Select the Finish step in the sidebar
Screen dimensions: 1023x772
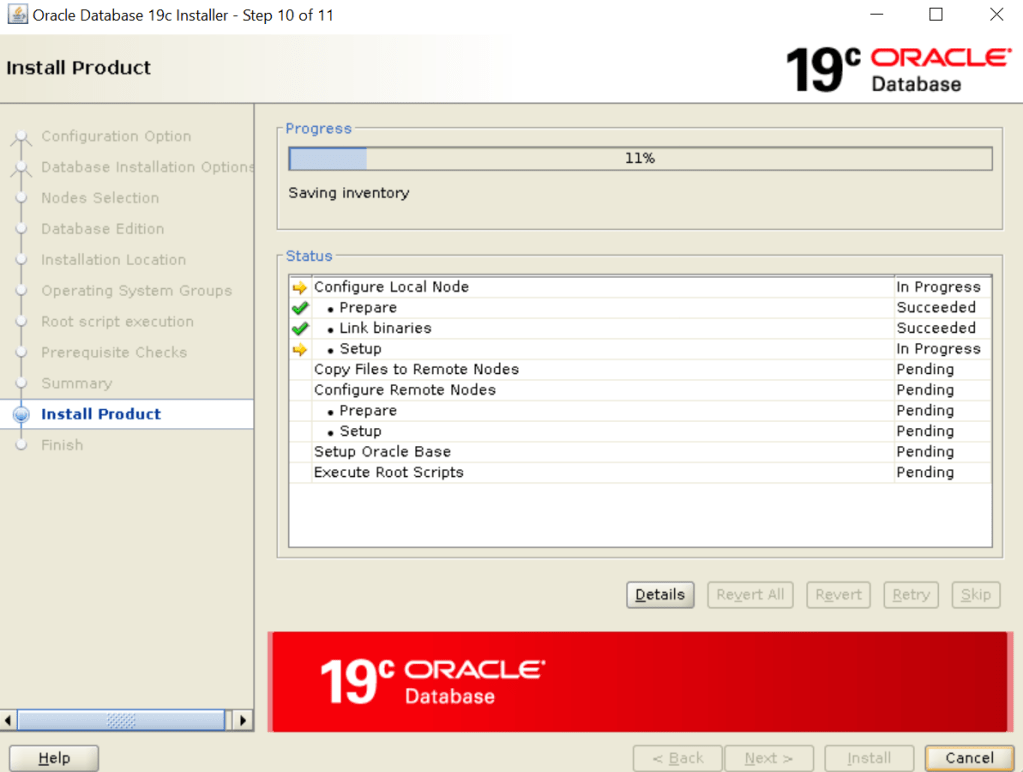pyautogui.click(x=62, y=444)
